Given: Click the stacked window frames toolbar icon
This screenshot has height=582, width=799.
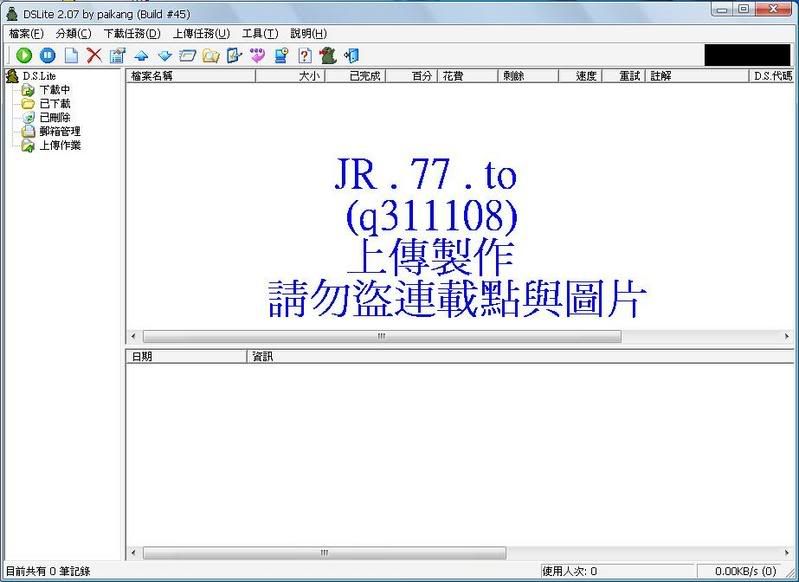Looking at the screenshot, I should pyautogui.click(x=188, y=56).
